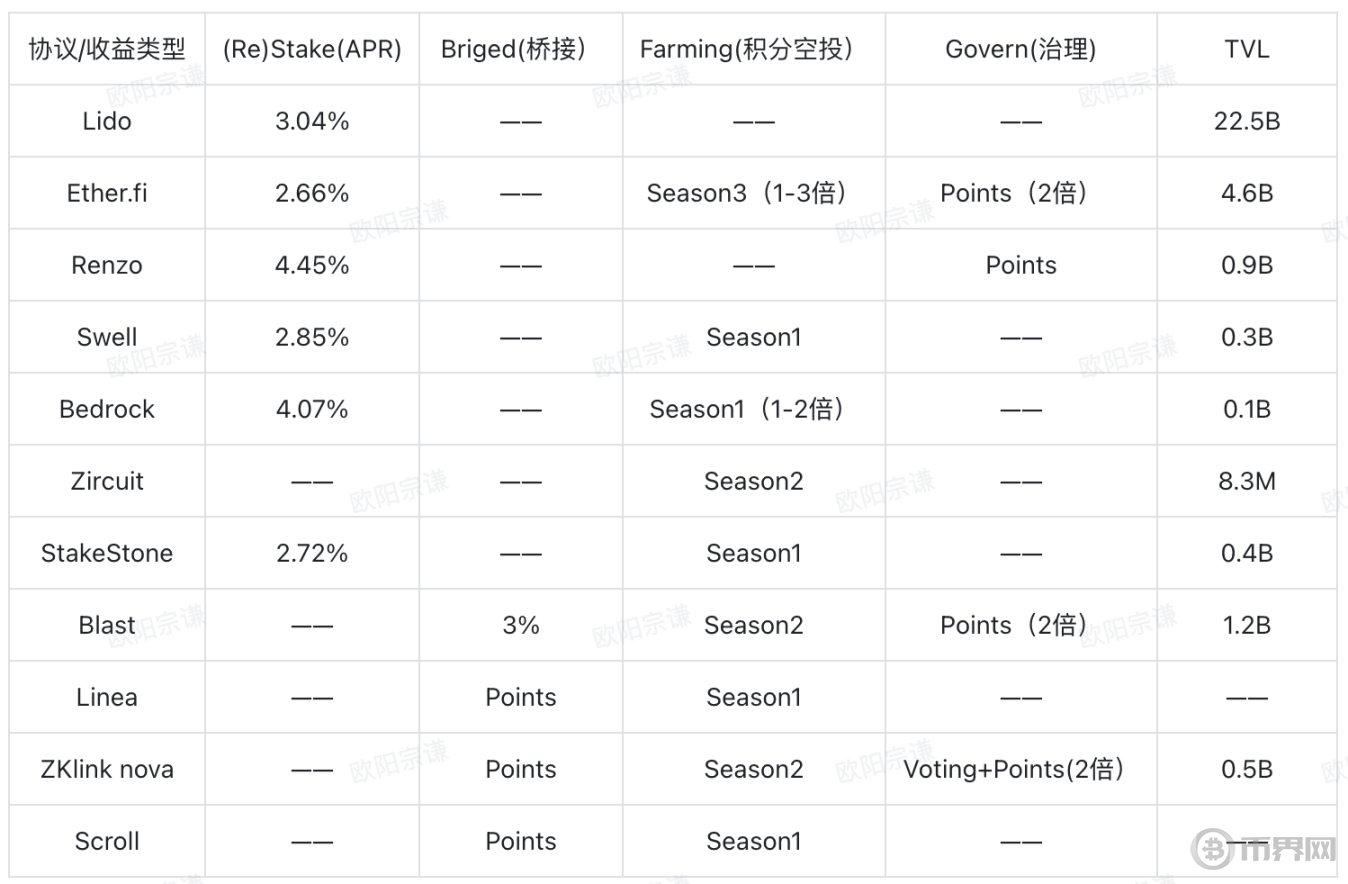This screenshot has height=884, width=1348.
Task: Select the StakeStone row label
Action: click(107, 553)
